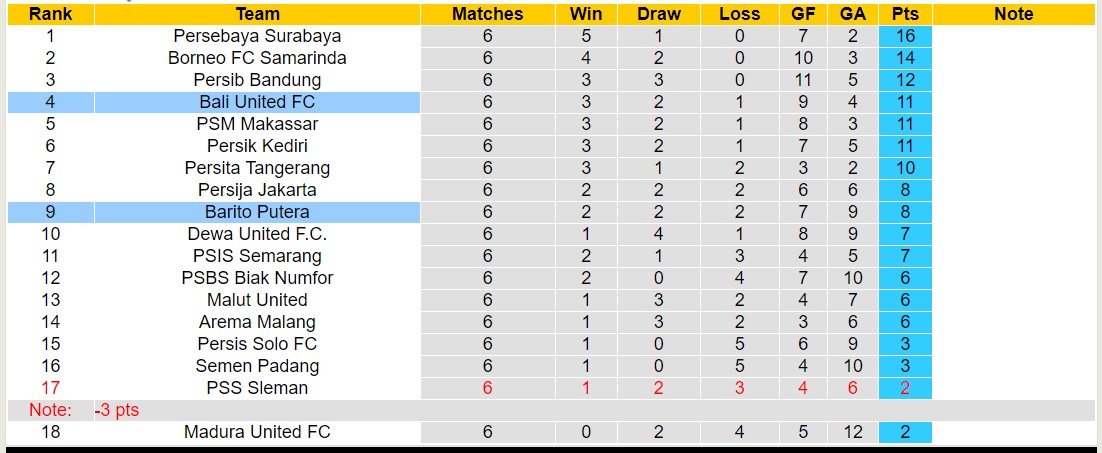Click the GF column header
1102x453 pixels.
click(x=802, y=14)
